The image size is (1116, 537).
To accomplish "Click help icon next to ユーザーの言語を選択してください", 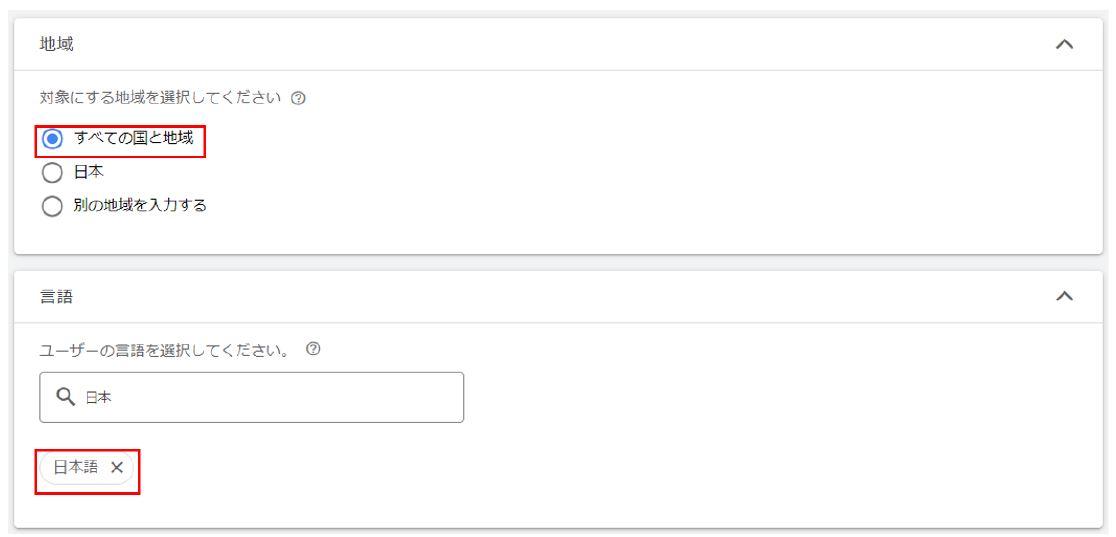I will 312,349.
